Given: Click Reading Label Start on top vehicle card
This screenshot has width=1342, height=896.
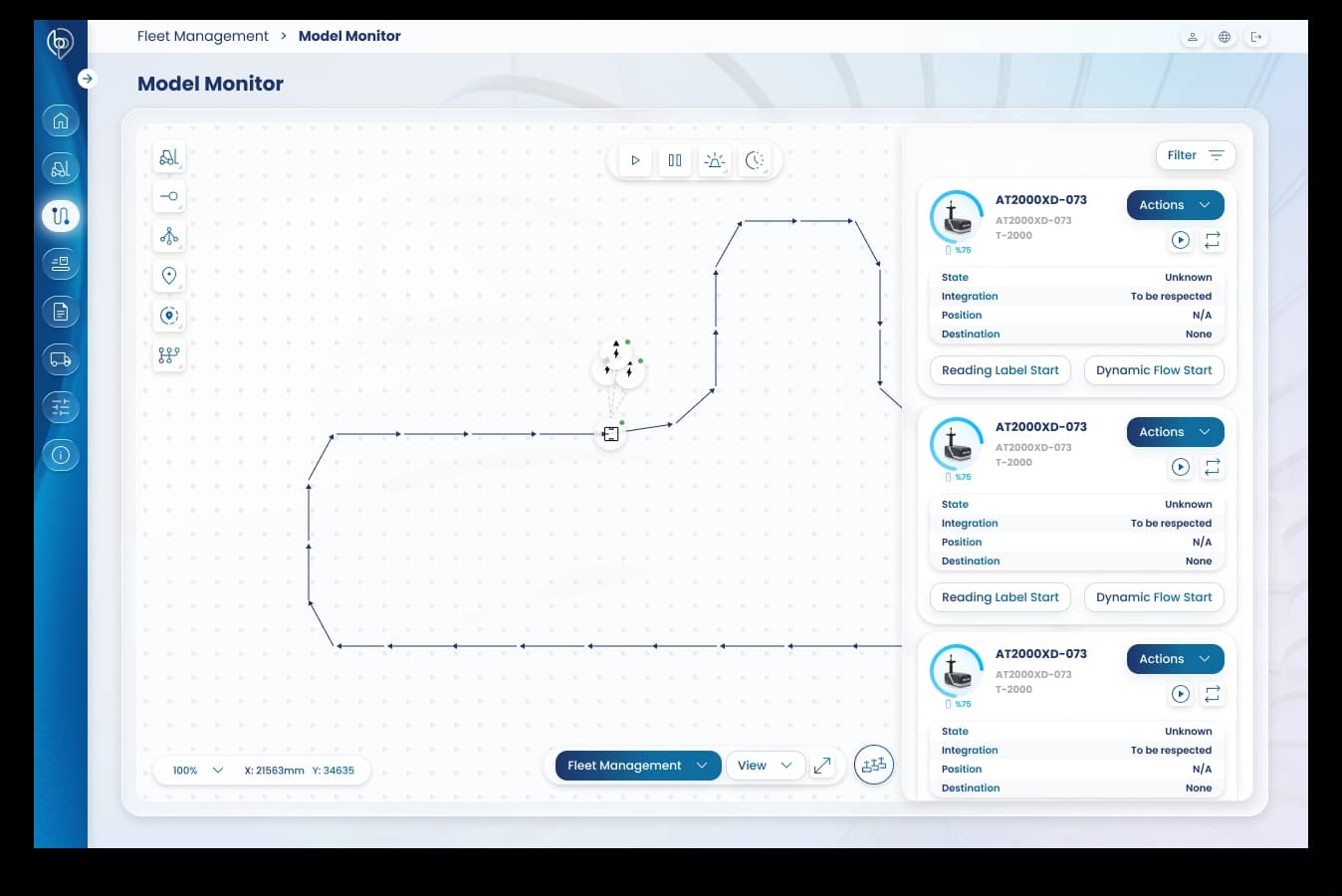Looking at the screenshot, I should 1001,370.
